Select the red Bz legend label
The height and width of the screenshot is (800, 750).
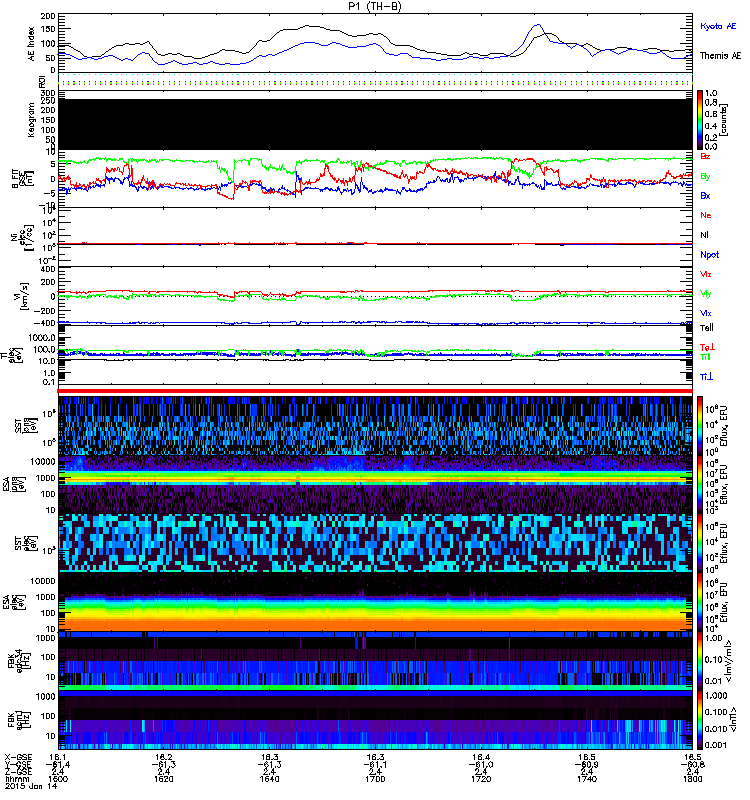point(705,156)
